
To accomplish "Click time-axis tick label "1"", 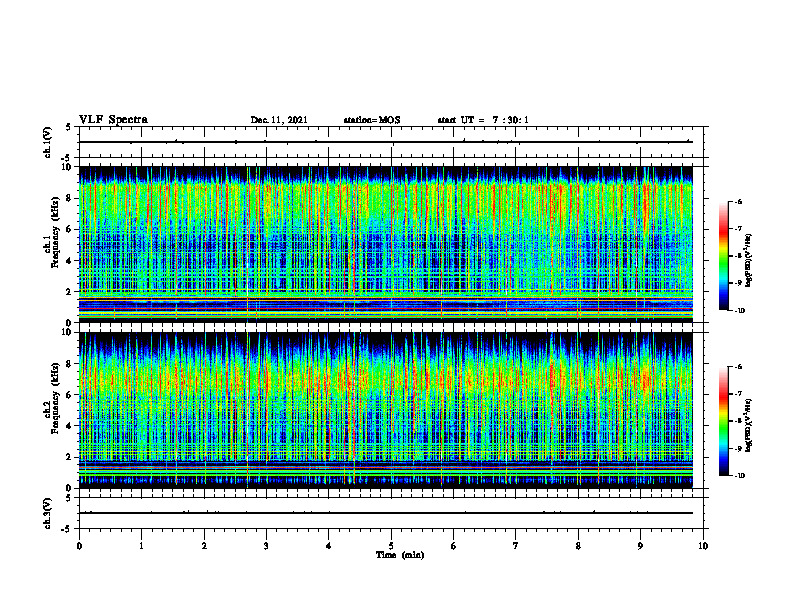I will [x=141, y=546].
